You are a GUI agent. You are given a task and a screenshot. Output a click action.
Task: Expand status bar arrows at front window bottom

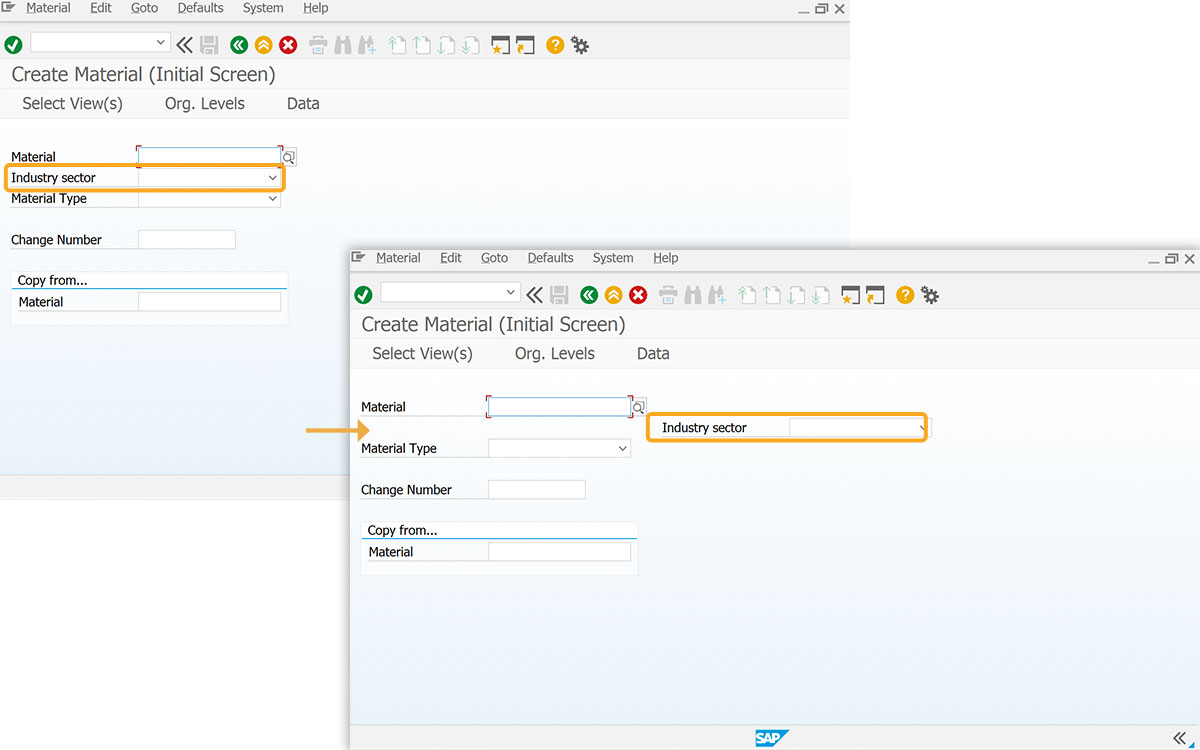1179,738
